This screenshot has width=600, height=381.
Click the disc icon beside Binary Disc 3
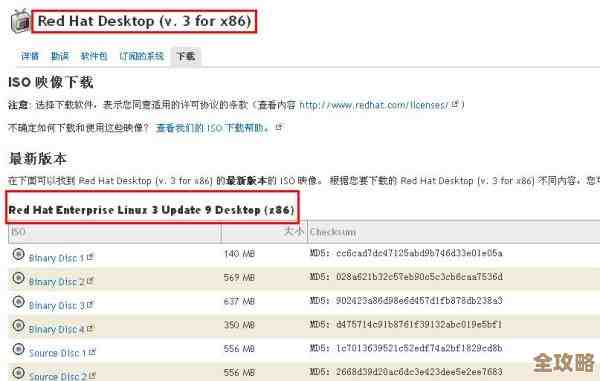tap(18, 302)
